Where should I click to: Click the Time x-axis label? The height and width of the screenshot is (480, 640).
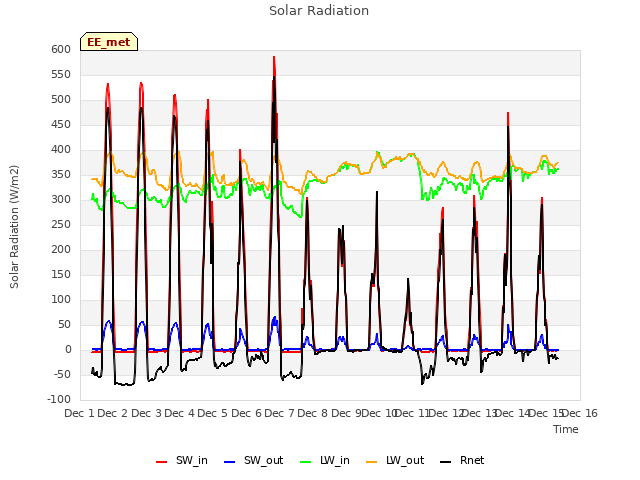point(566,429)
